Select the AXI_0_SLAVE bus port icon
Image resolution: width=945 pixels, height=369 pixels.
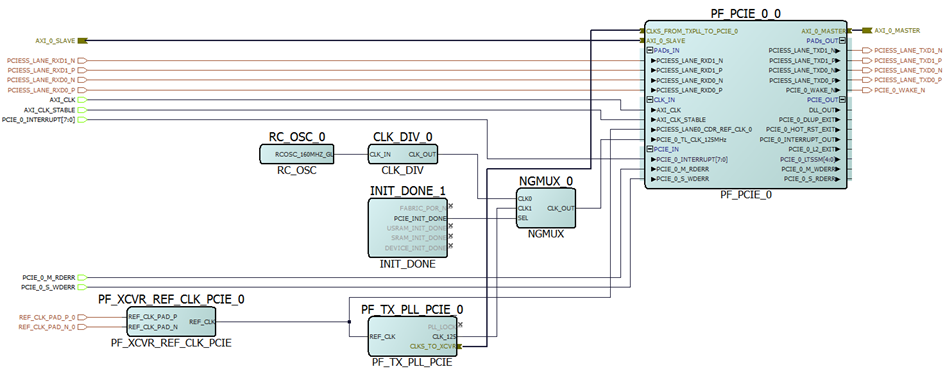[x=83, y=41]
